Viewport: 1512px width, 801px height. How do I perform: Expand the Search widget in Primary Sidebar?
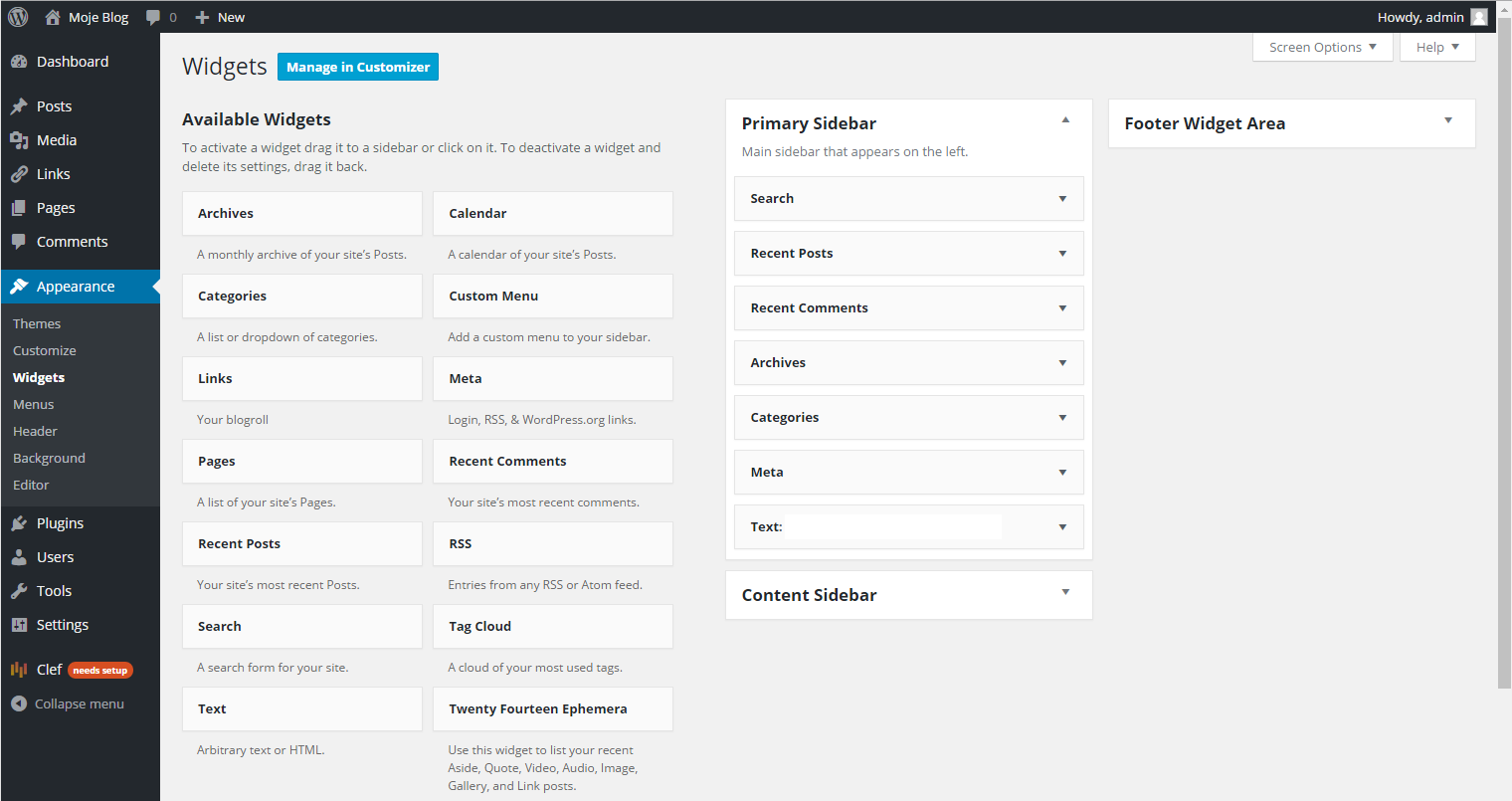pos(1062,199)
